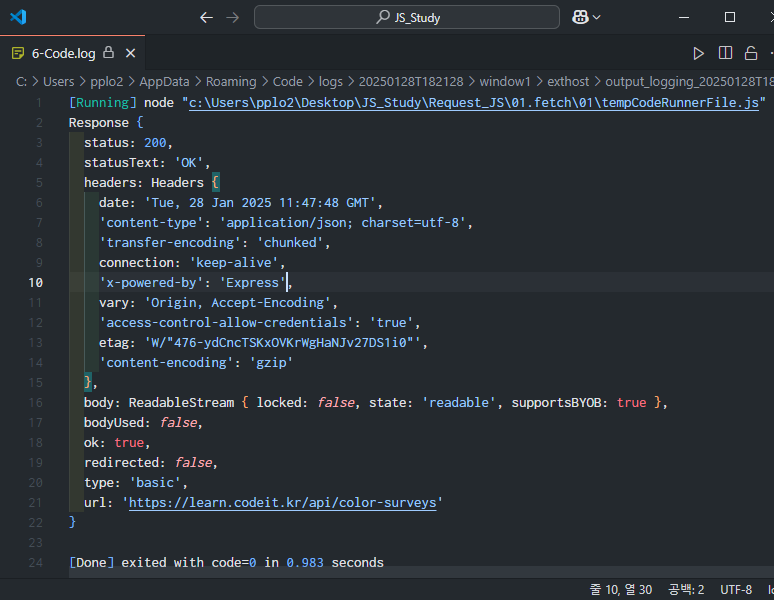The height and width of the screenshot is (600, 774).
Task: Select the 6-Code.log tab
Action: 73,53
